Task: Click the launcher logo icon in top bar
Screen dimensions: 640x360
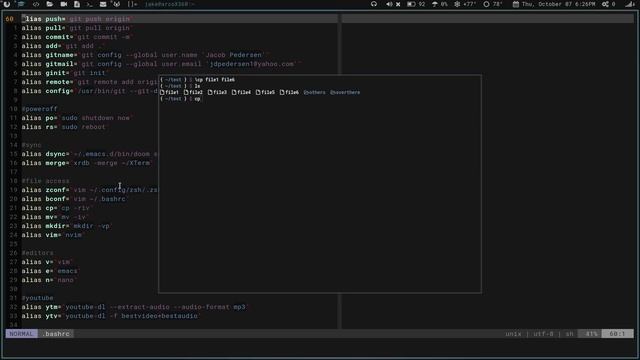Action: coord(7,4)
